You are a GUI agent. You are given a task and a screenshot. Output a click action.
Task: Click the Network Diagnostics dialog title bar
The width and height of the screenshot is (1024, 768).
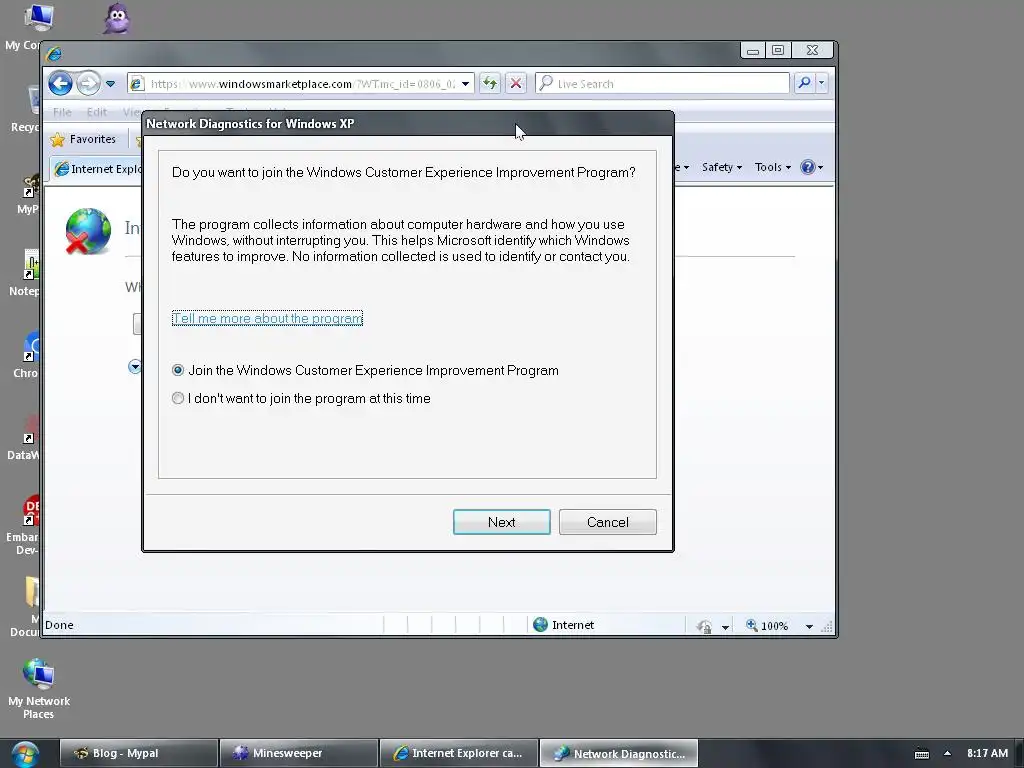pyautogui.click(x=408, y=123)
